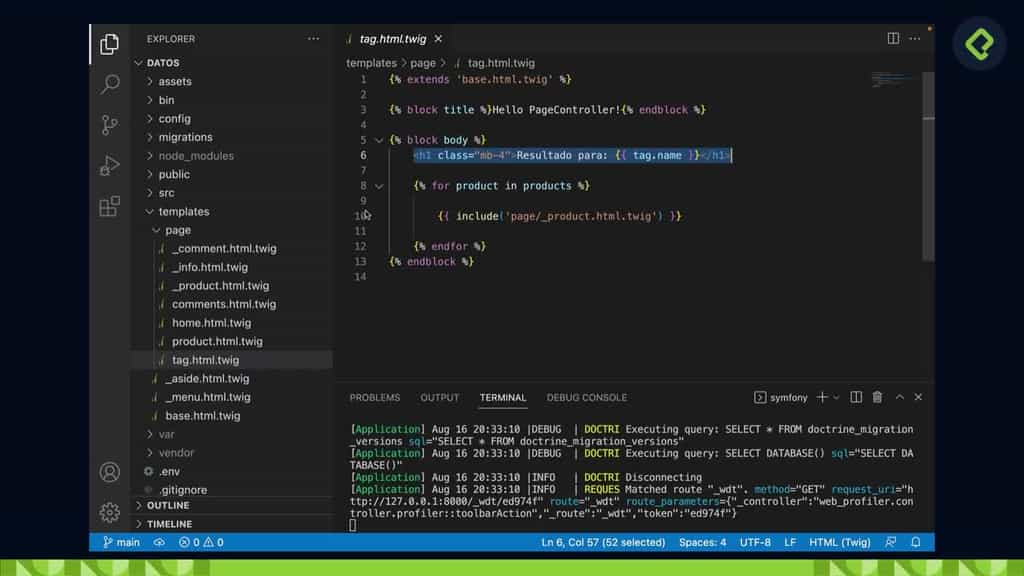Screen dimensions: 1024x576
Task: Fold the for loop at line 8
Action: click(378, 186)
